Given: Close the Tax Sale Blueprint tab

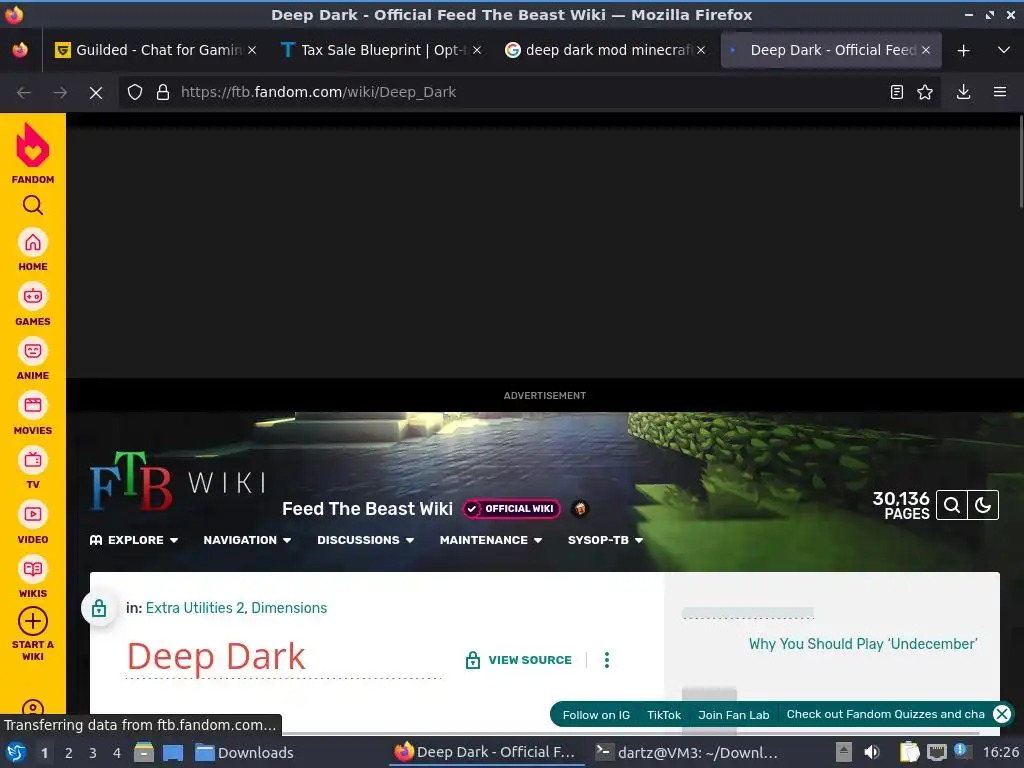Looking at the screenshot, I should coord(477,50).
